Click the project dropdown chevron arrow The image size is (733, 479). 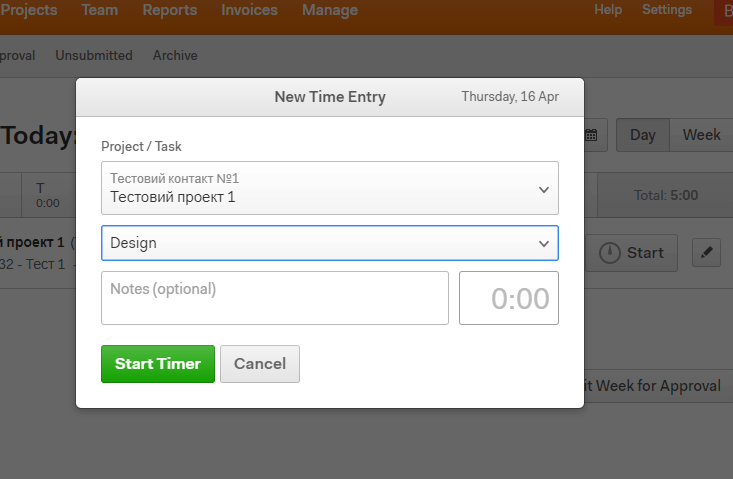point(544,189)
